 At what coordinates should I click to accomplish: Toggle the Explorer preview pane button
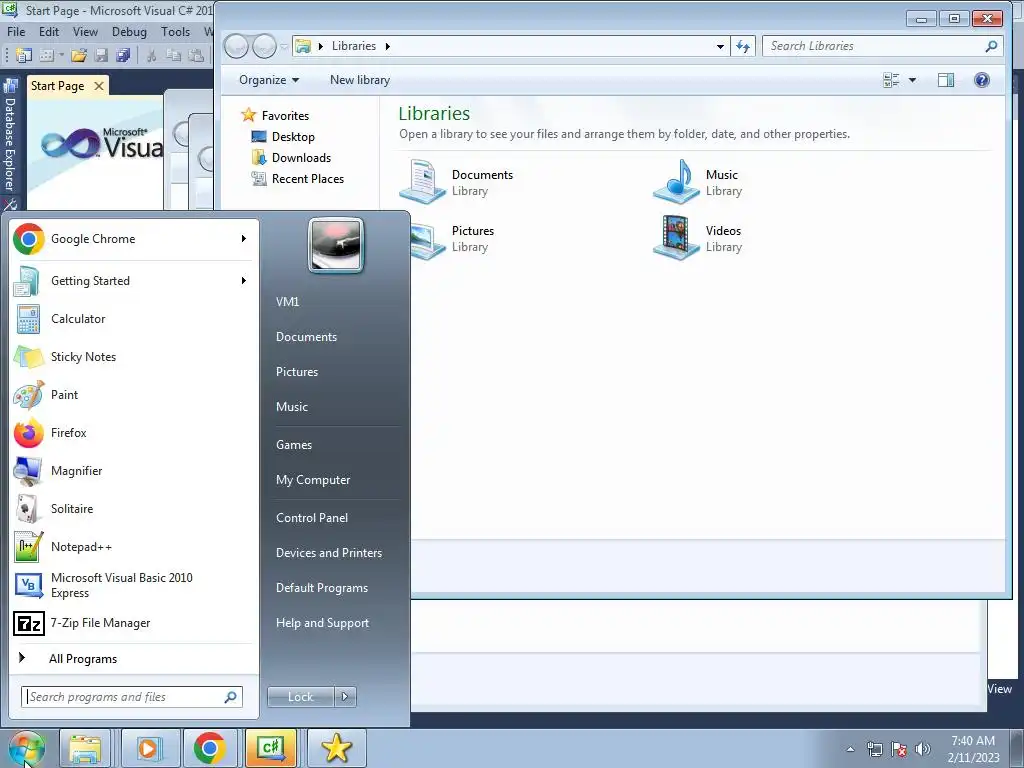point(946,80)
